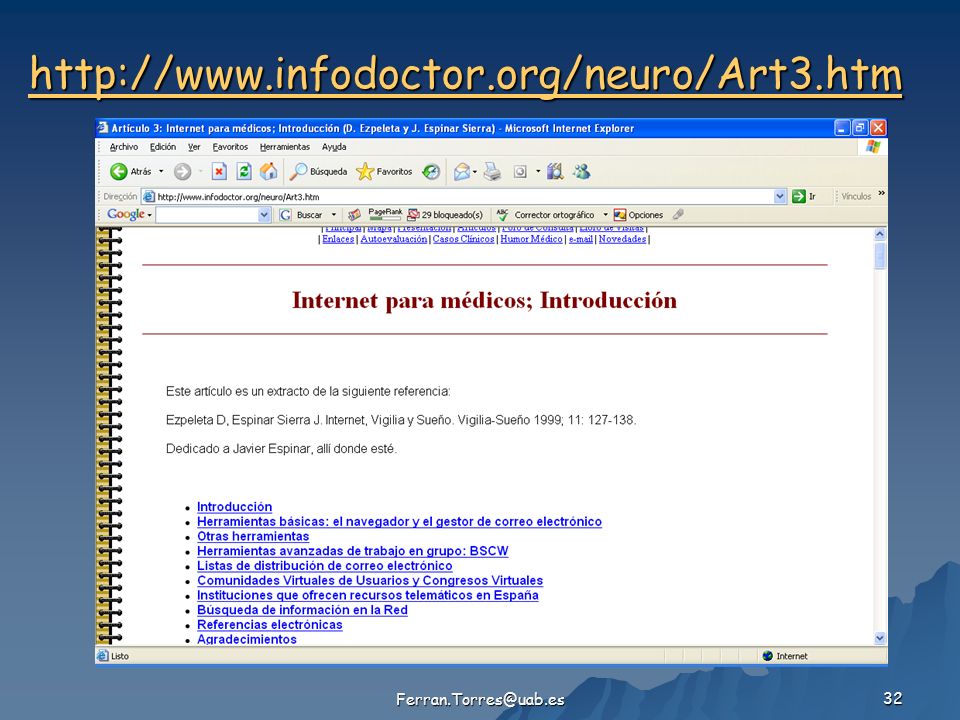Click the Google News toolbar icon
This screenshot has width=960, height=720.
354,215
